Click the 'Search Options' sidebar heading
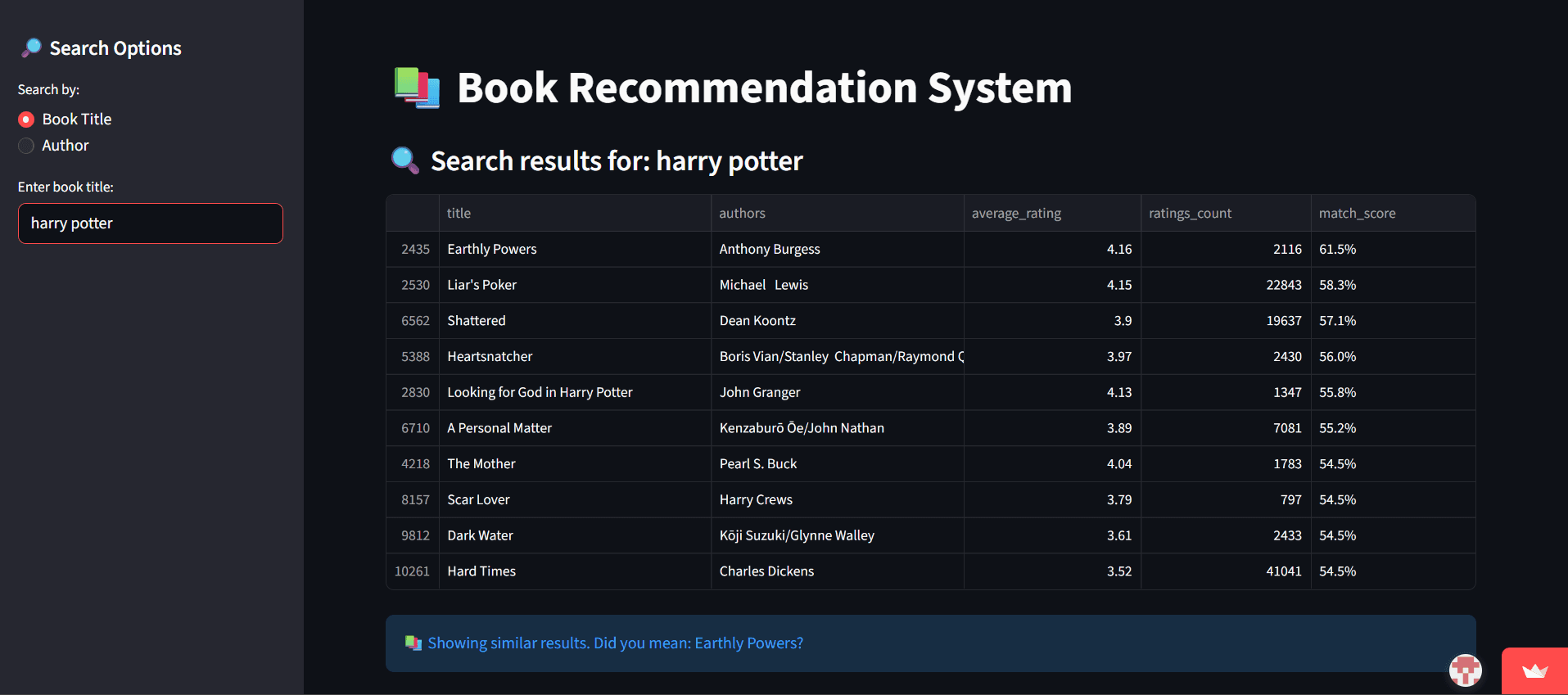Viewport: 1568px width, 695px height. pos(115,48)
